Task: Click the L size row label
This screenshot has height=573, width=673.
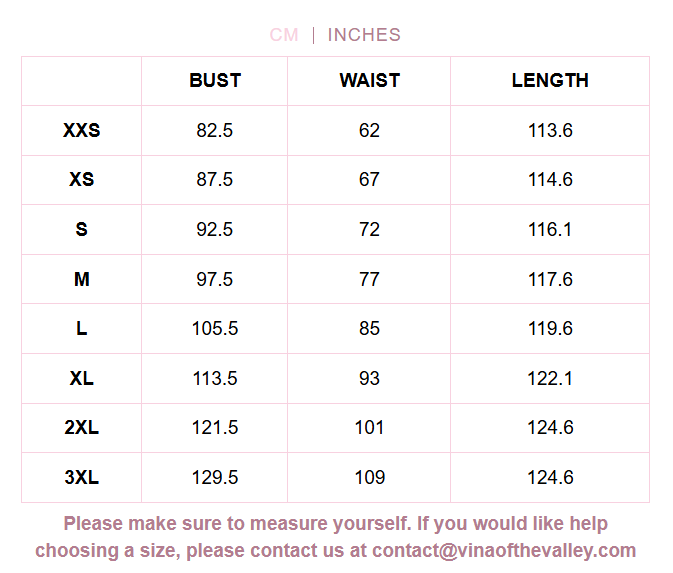Action: (82, 329)
